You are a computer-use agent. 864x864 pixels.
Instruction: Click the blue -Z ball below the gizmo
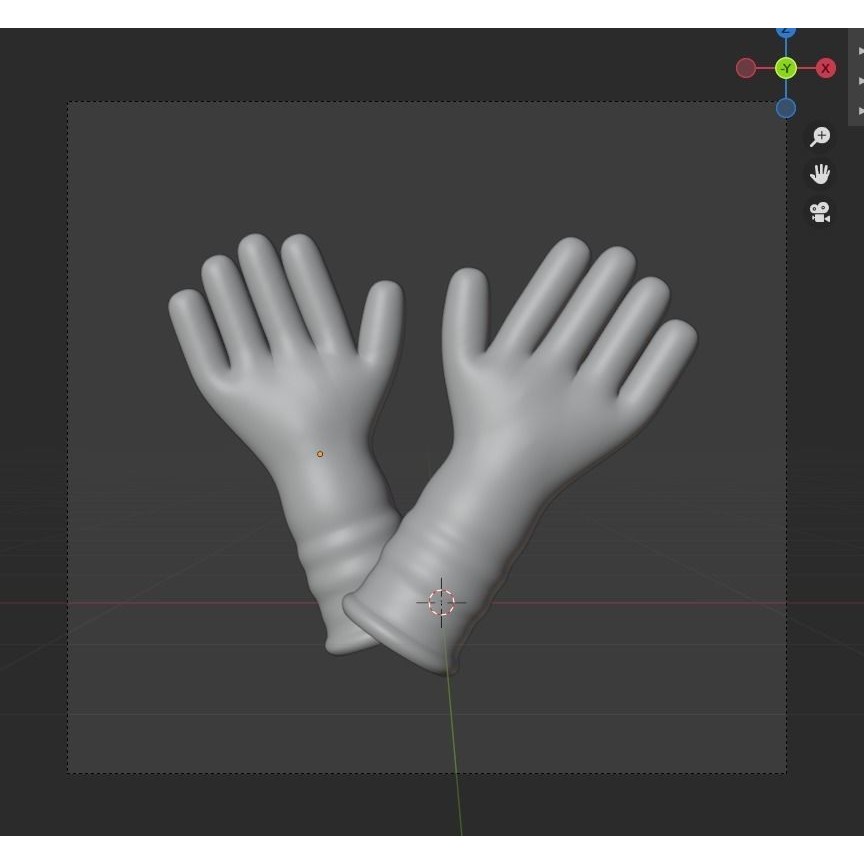click(786, 107)
